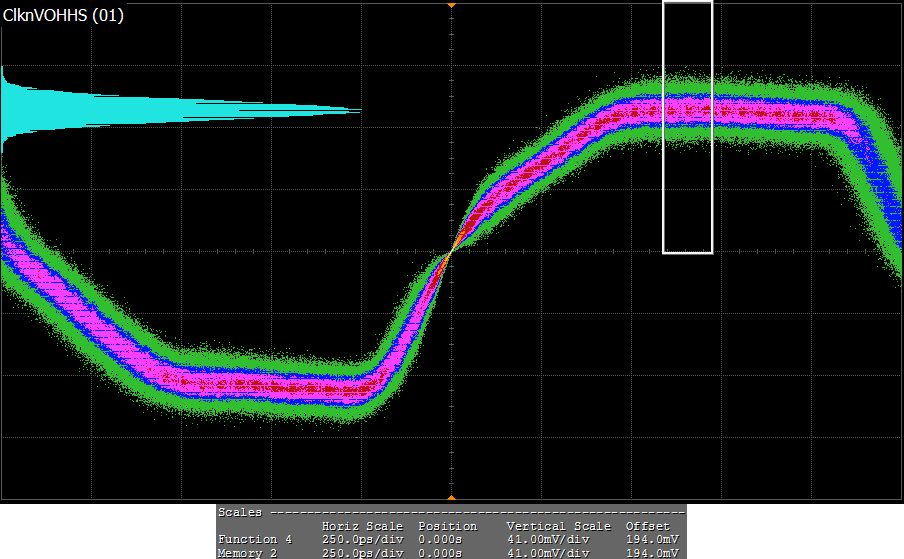The width and height of the screenshot is (904, 559).
Task: Click the Vertical Scale column header
Action: [x=558, y=526]
